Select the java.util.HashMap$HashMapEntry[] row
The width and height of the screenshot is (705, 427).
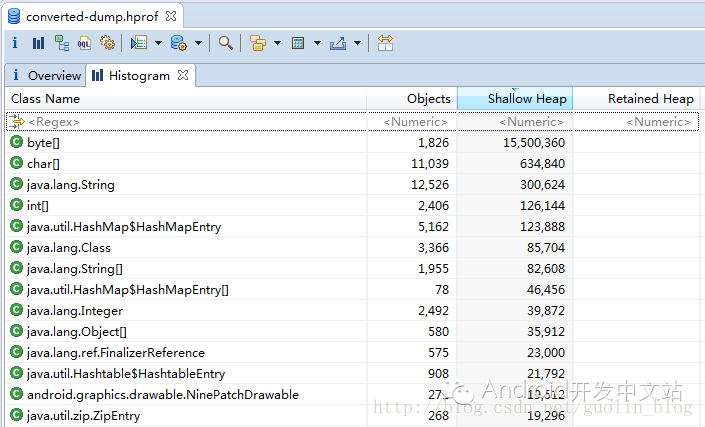tap(352, 289)
